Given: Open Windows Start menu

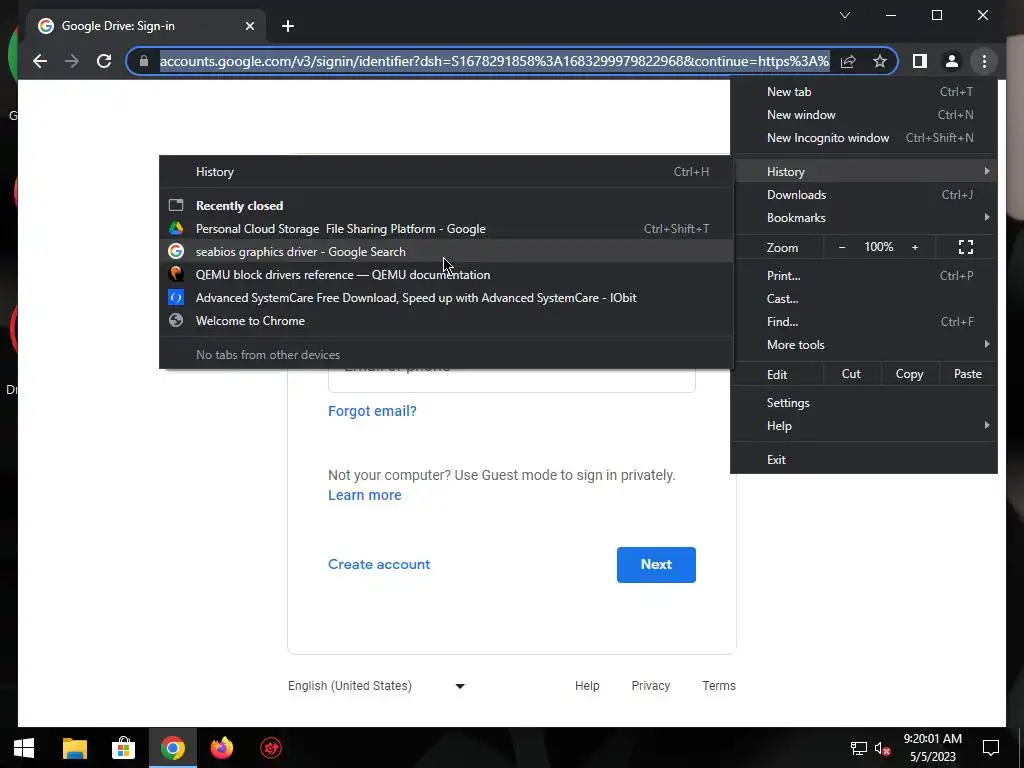Looking at the screenshot, I should pyautogui.click(x=24, y=748).
